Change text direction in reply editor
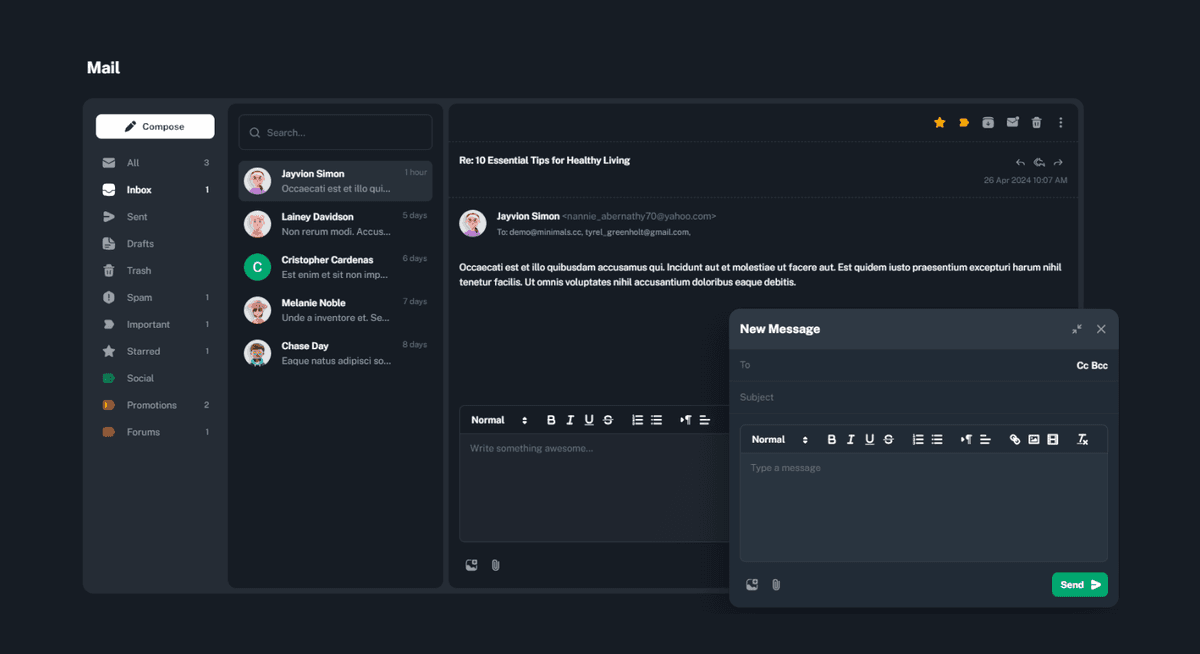 (x=685, y=420)
